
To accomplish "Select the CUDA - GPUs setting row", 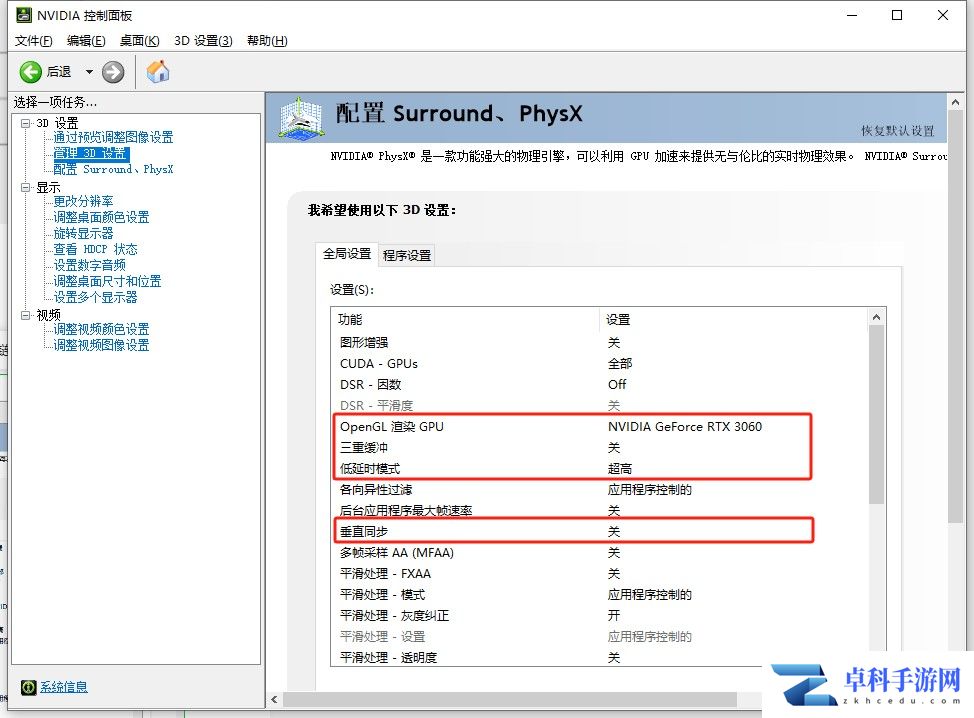I will 599,363.
